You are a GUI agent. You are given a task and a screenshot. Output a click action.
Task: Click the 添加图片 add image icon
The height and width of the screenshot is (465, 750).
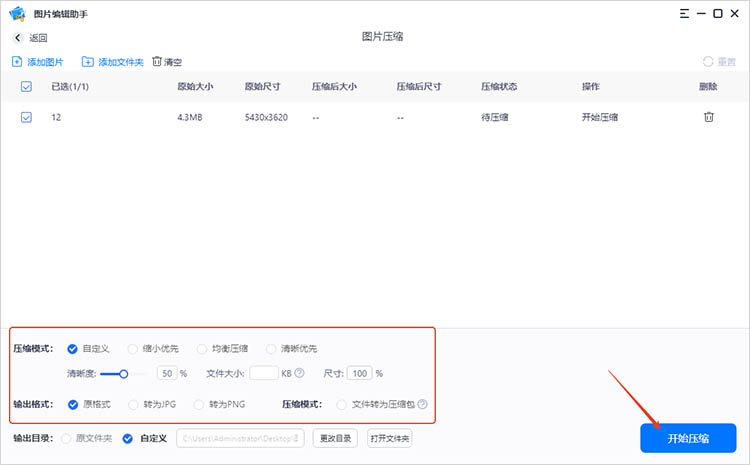pos(17,62)
